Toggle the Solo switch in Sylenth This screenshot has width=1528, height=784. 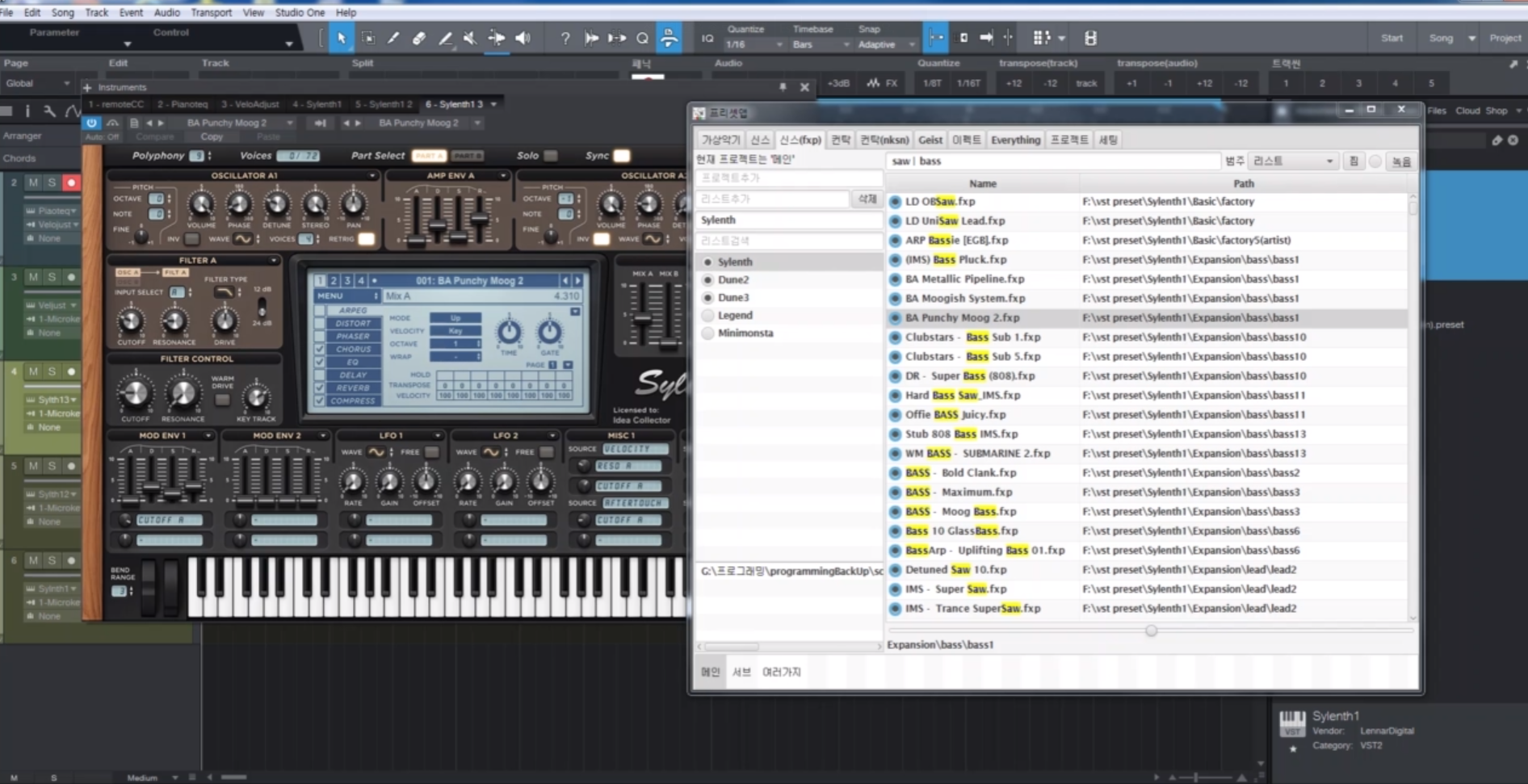[x=551, y=156]
